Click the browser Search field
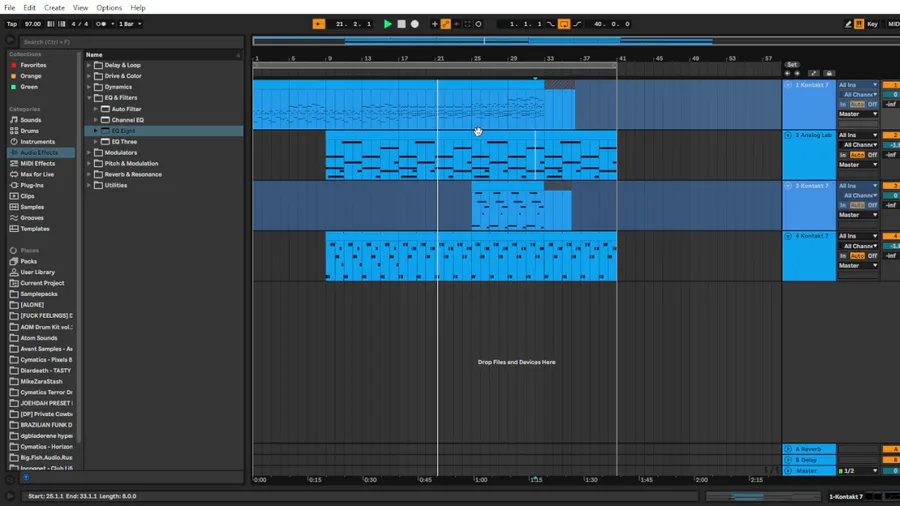 [131, 42]
